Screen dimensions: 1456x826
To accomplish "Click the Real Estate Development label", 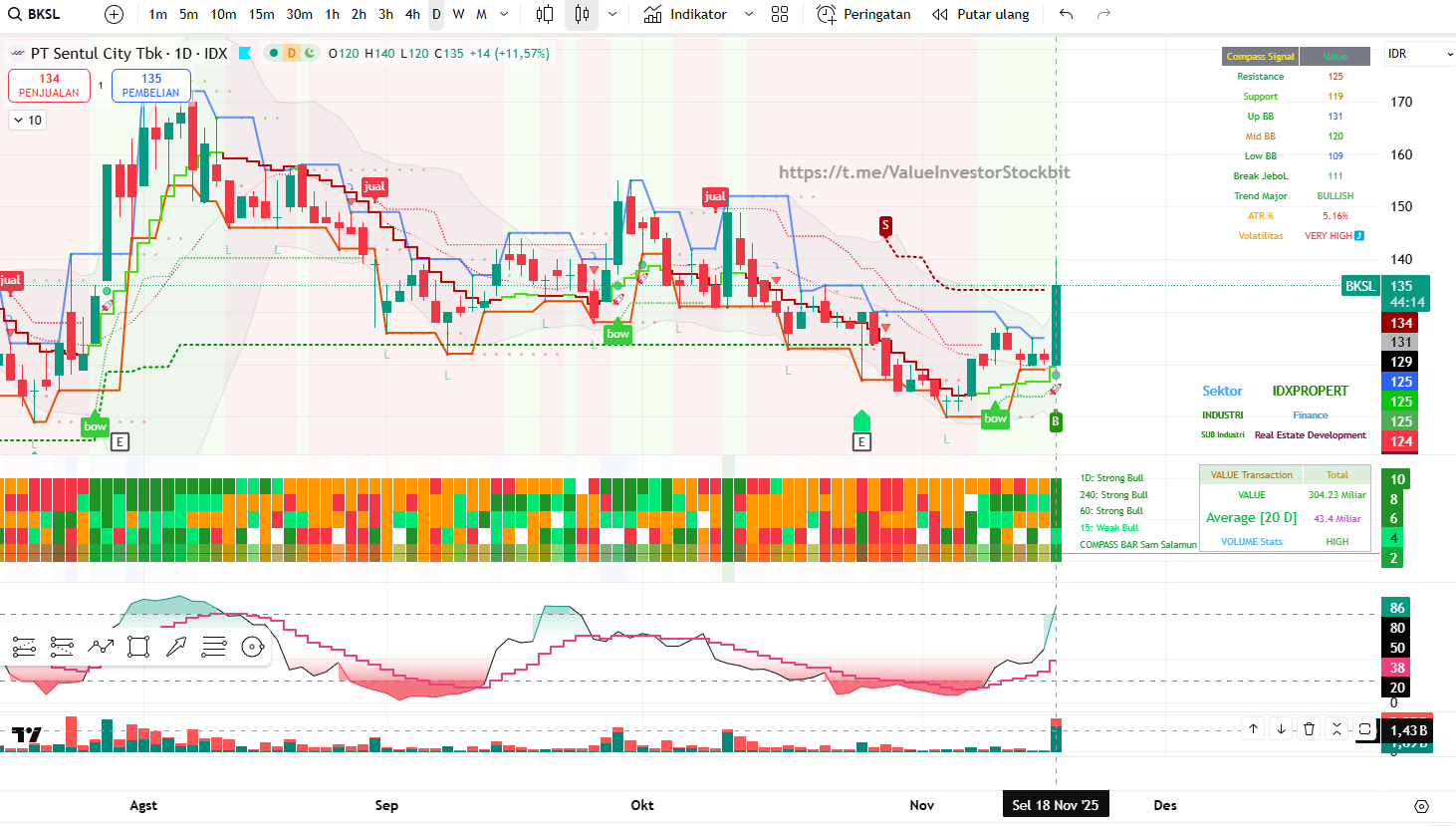I will (x=1310, y=435).
